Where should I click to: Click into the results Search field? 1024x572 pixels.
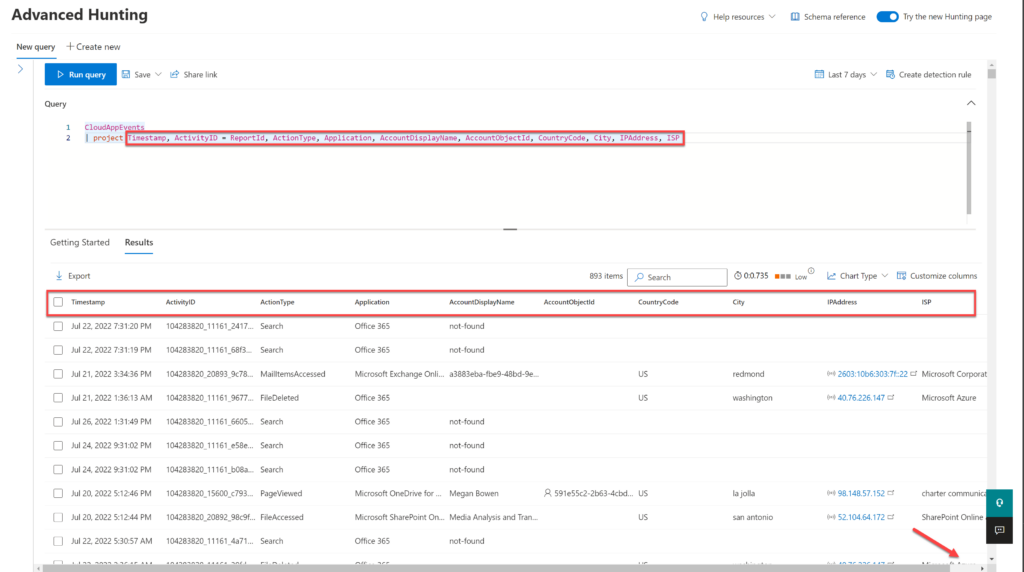(x=677, y=277)
